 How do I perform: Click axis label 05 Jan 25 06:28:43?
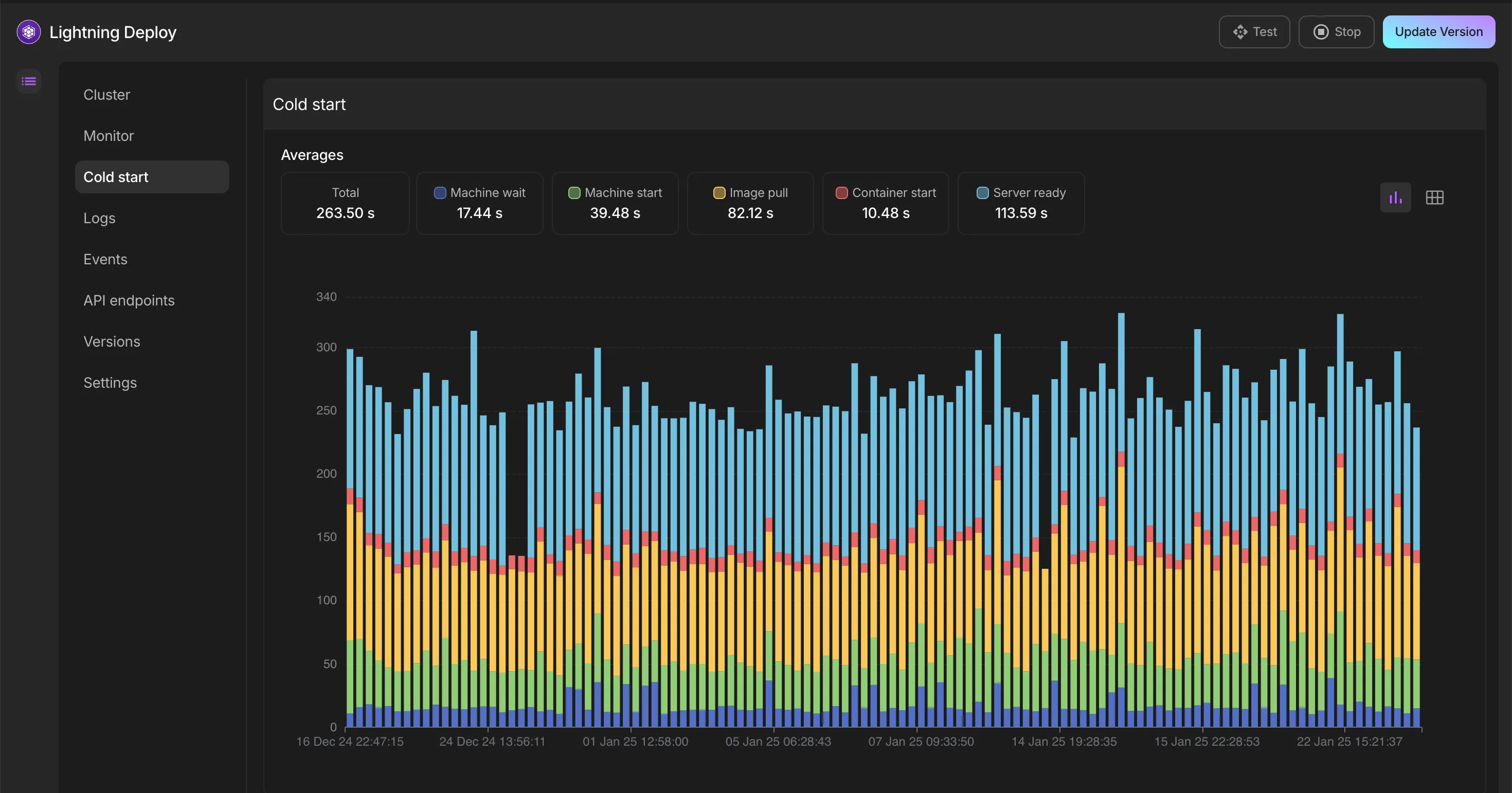(x=778, y=742)
